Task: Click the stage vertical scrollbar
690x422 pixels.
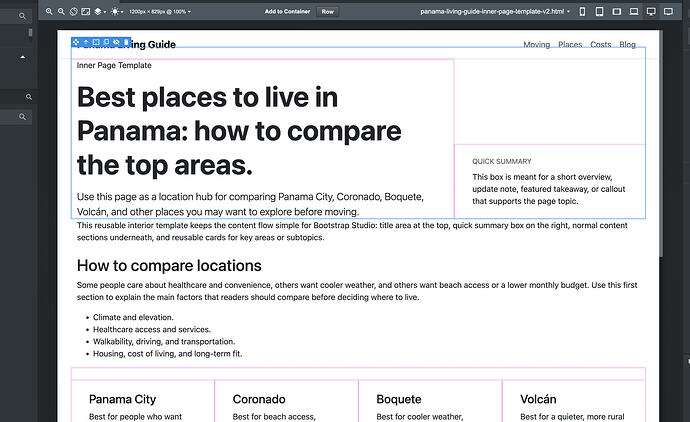Action: click(661, 145)
